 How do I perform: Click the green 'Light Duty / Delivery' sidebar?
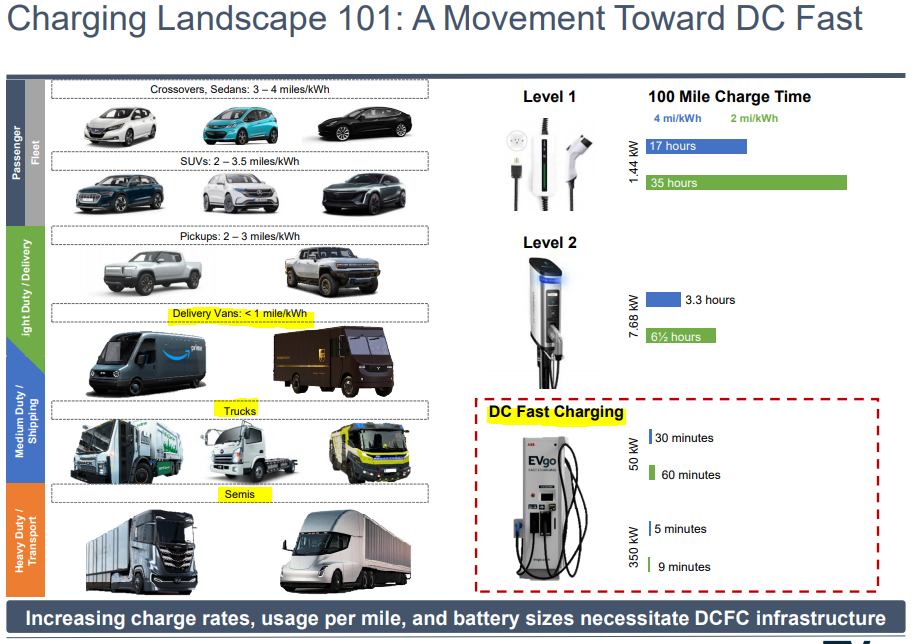pyautogui.click(x=26, y=293)
